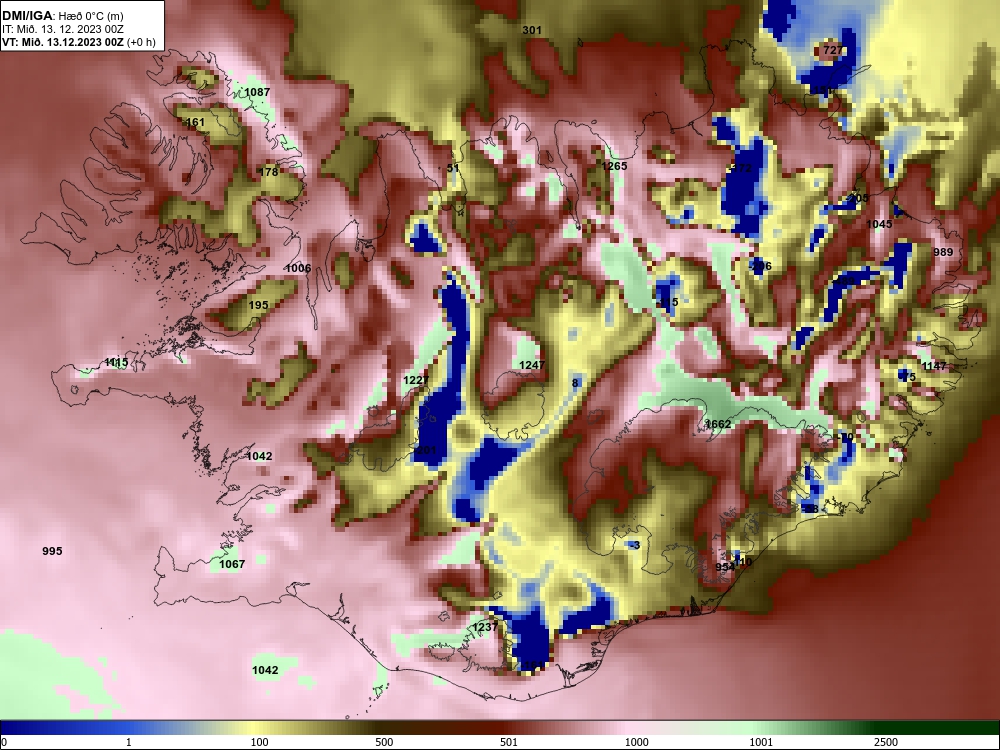1000x750 pixels.
Task: Click the map value -3
Action: click(x=635, y=545)
